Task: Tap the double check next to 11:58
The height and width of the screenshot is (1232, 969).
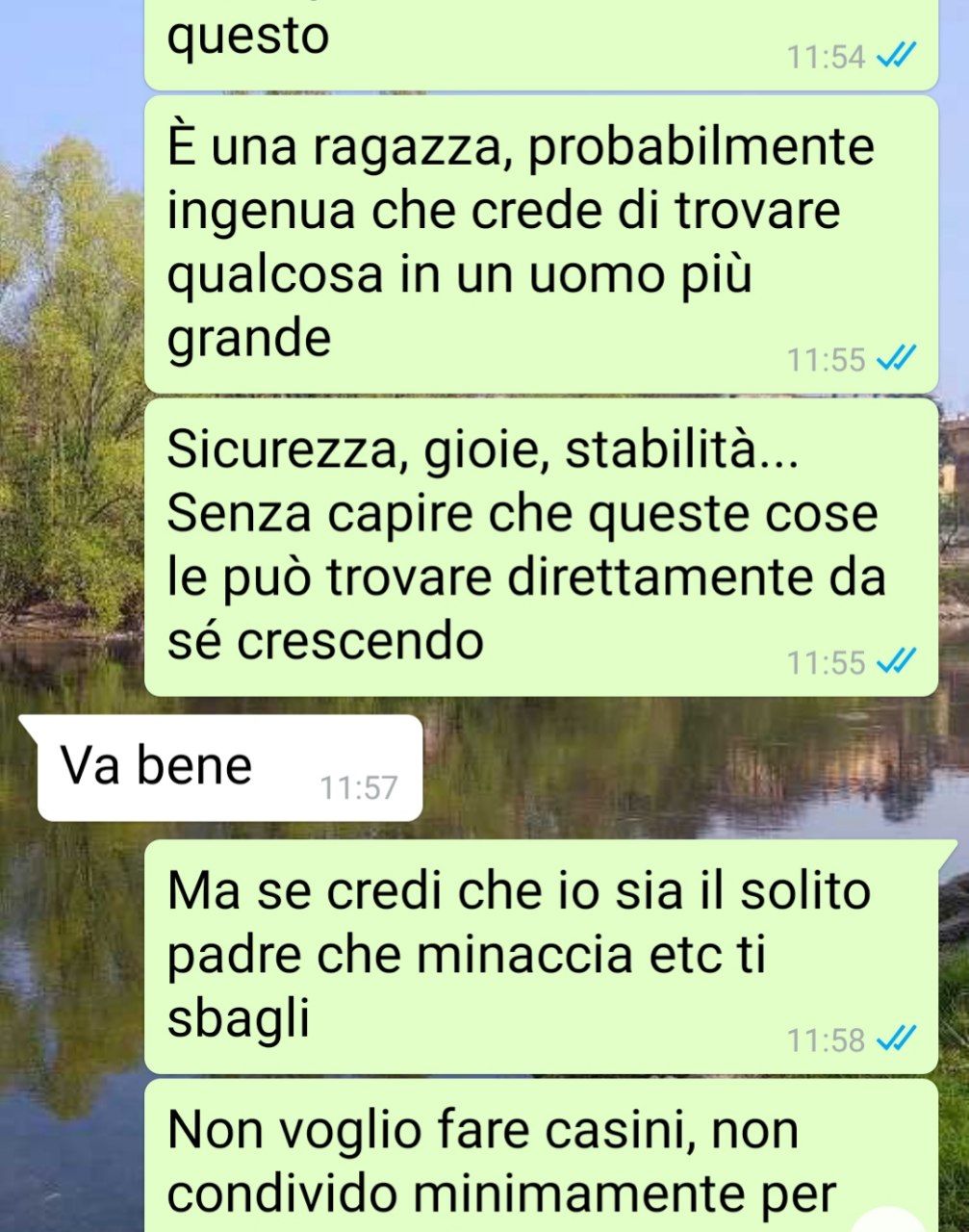Action: (x=895, y=1039)
